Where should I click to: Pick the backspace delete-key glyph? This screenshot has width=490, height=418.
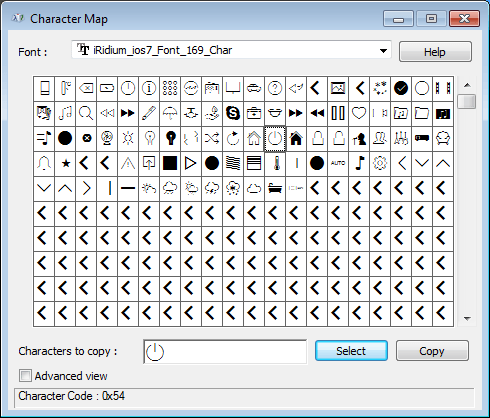point(86,88)
